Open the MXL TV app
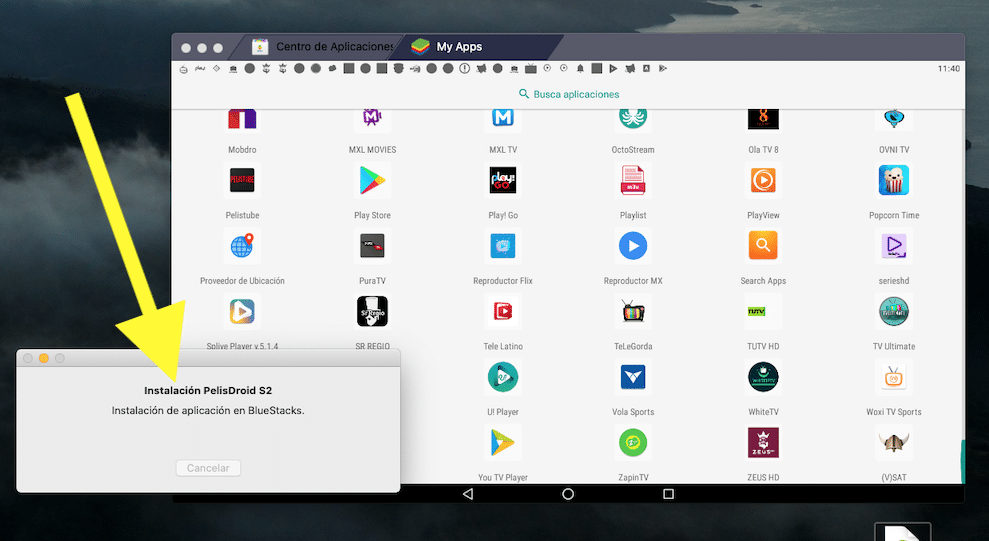Viewport: 989px width, 541px height. tap(503, 119)
